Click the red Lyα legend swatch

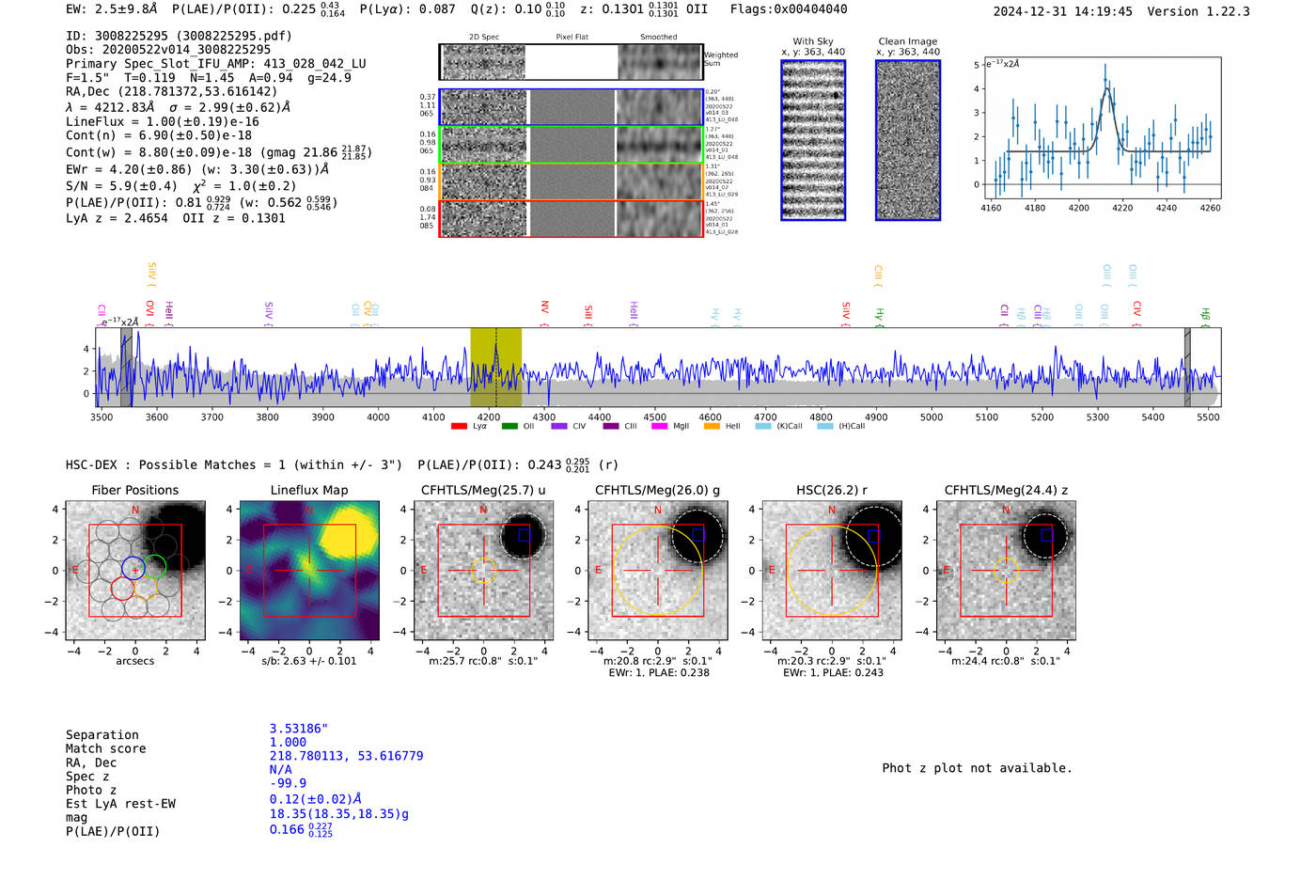click(x=459, y=426)
